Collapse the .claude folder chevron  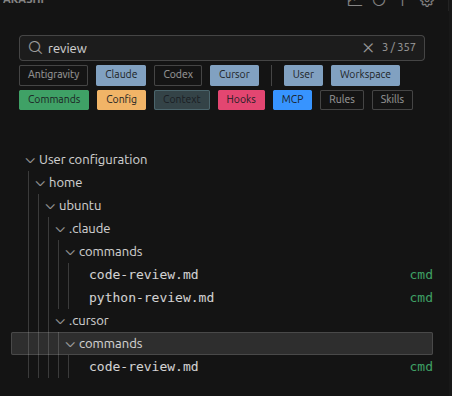click(60, 230)
